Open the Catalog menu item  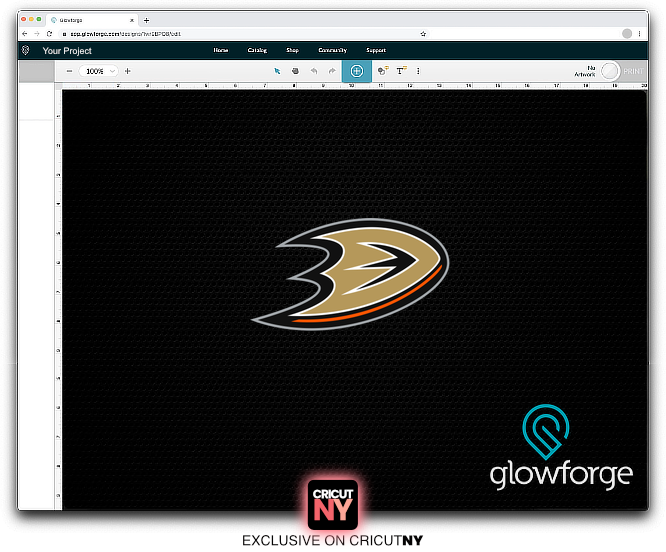pos(257,50)
